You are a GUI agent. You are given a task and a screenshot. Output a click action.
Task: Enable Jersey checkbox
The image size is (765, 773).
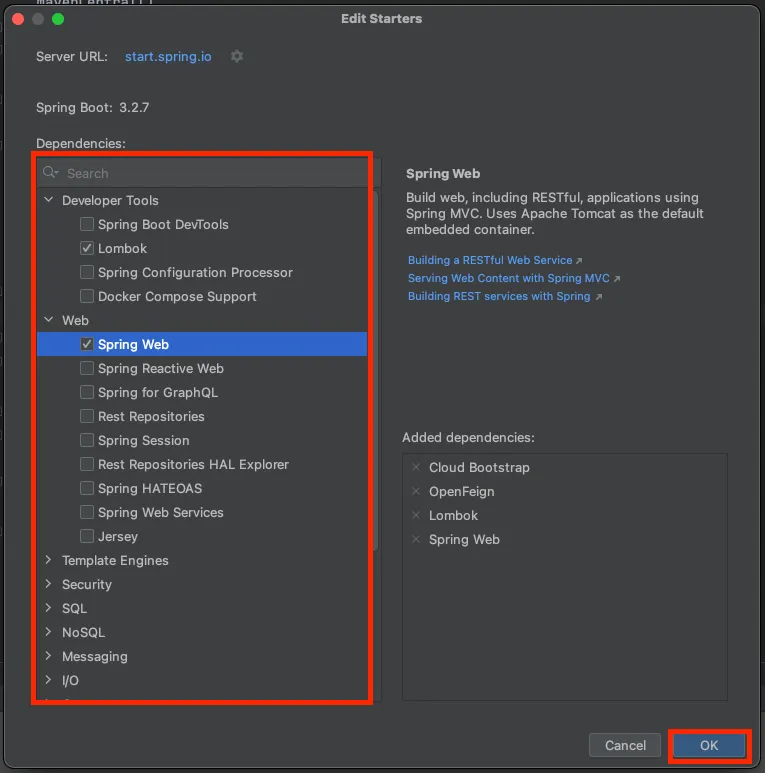87,536
